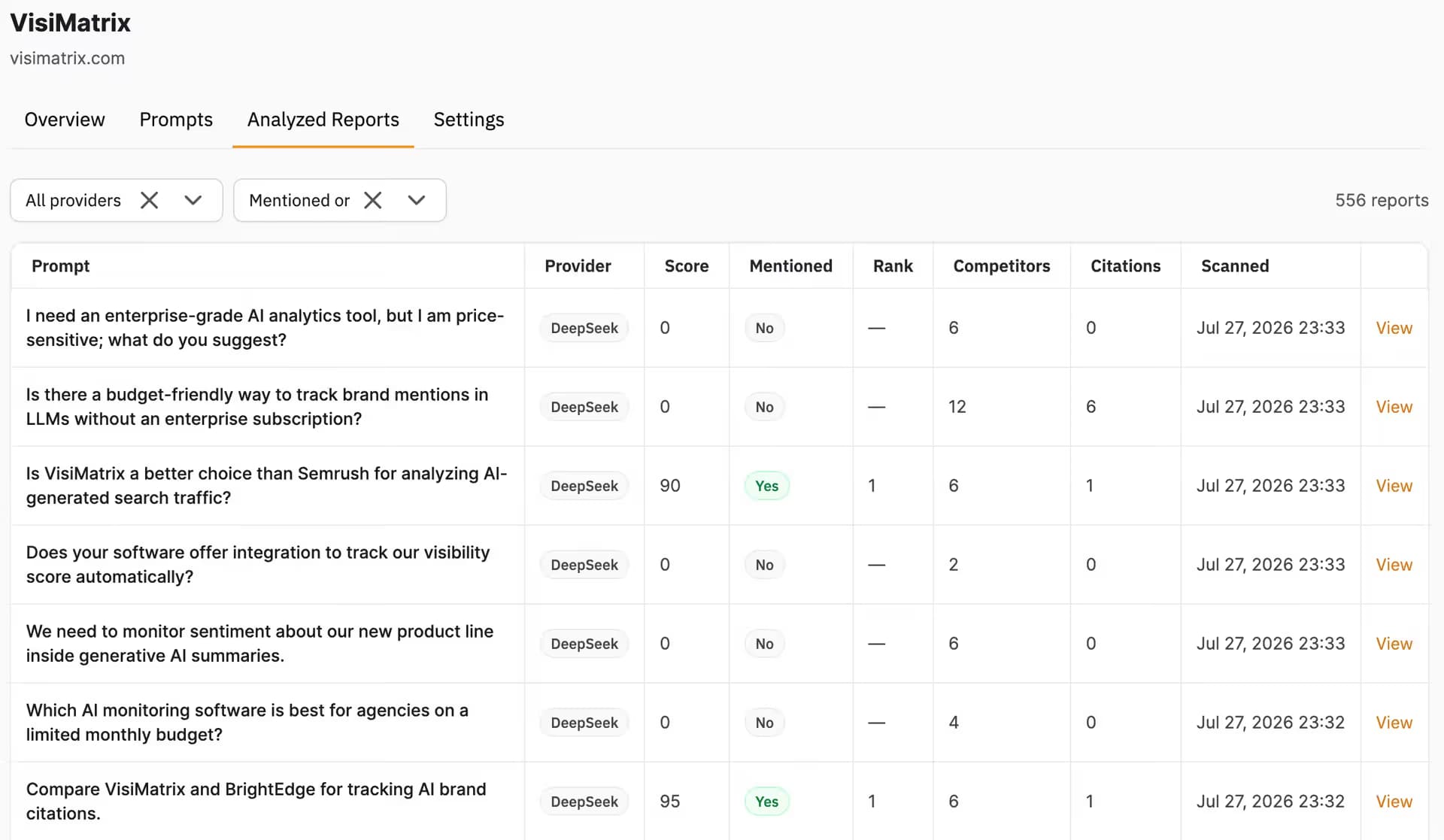This screenshot has width=1444, height=840.
Task: Select the prompt about visibility score integration
Action: (x=258, y=565)
